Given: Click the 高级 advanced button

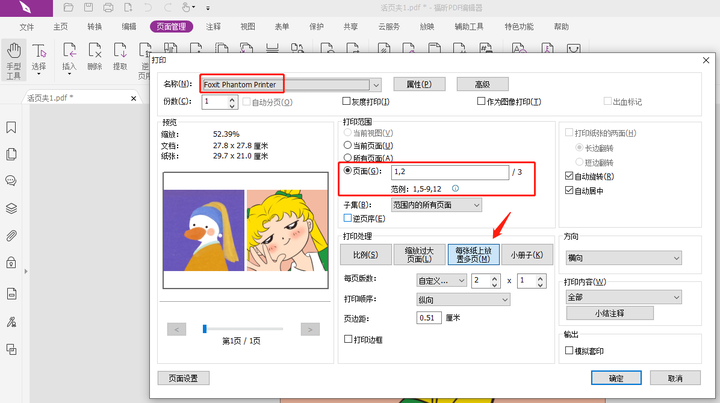Looking at the screenshot, I should pyautogui.click(x=482, y=84).
